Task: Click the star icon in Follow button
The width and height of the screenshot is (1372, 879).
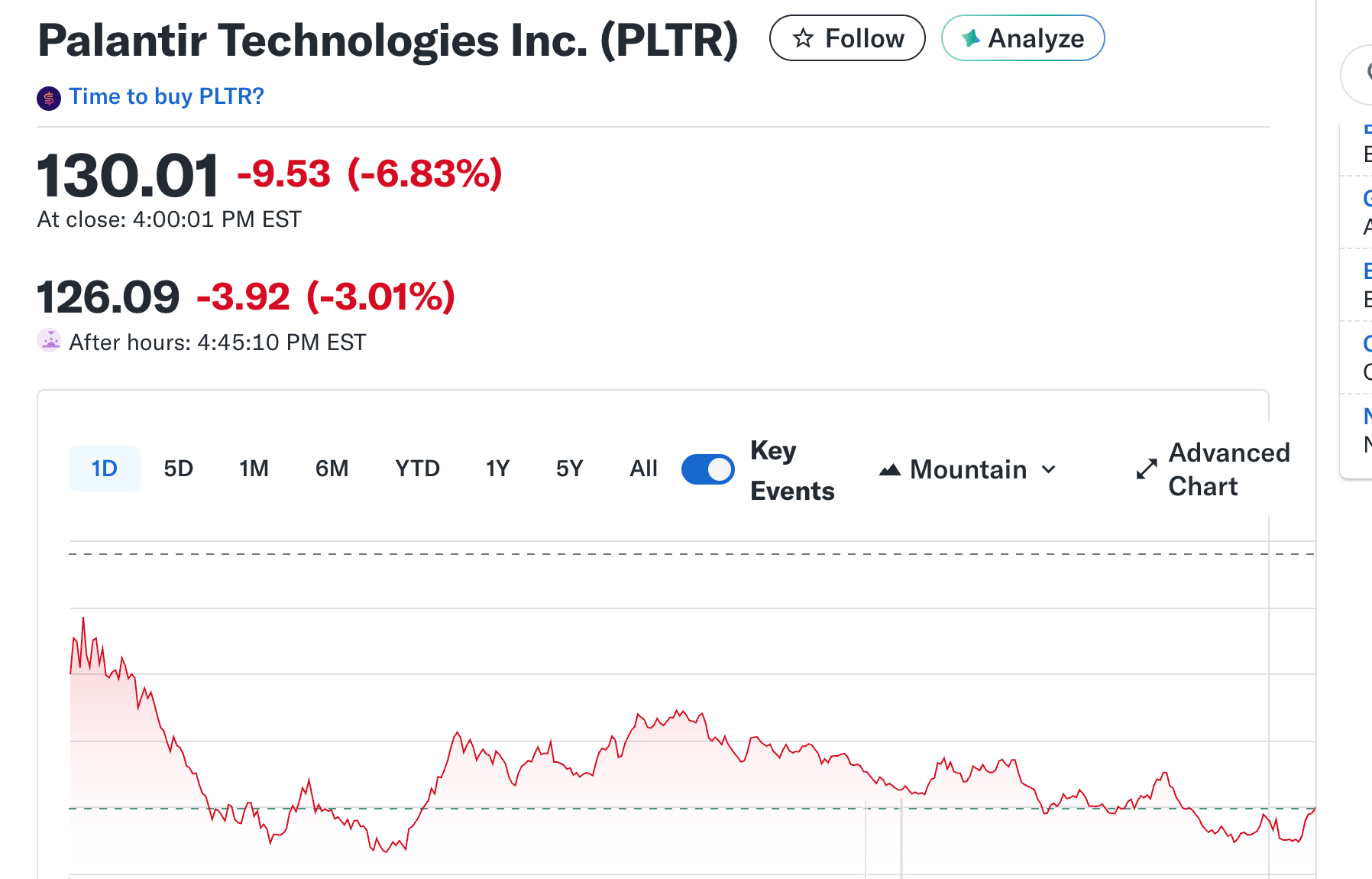Action: tap(803, 38)
